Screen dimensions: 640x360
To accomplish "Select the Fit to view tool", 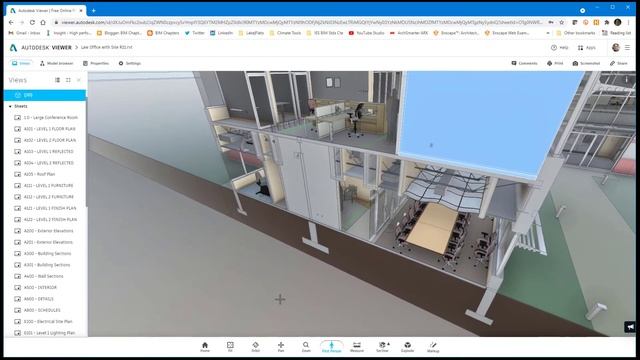I will click(230, 347).
